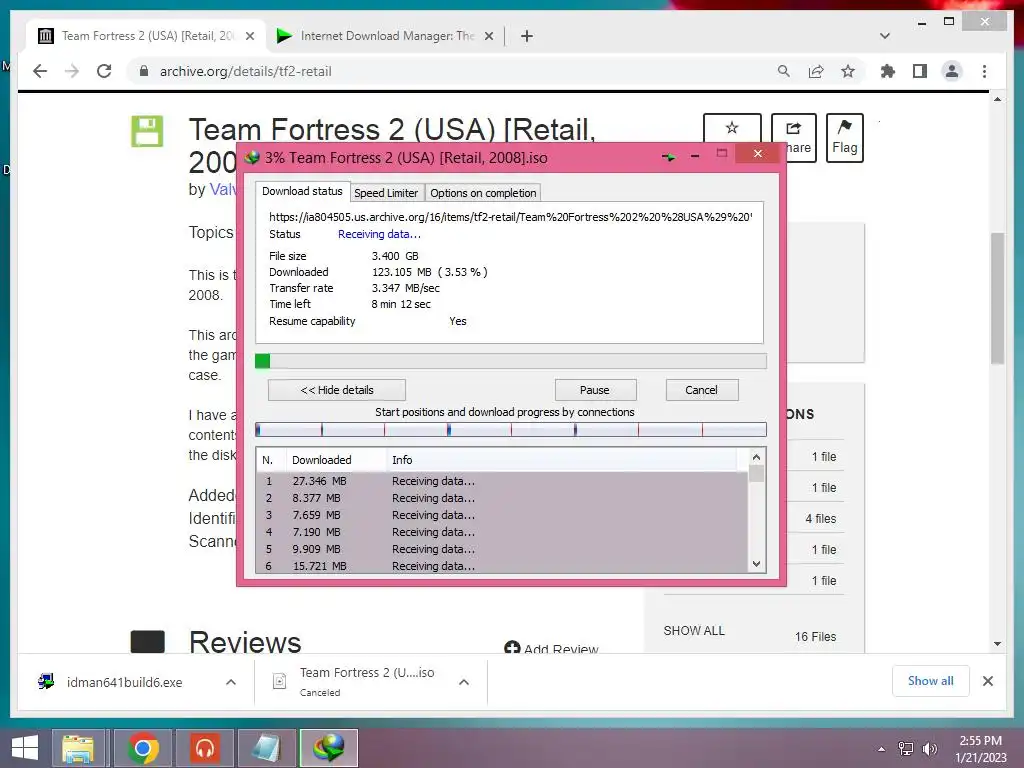Open the Chrome profile avatar
The image size is (1024, 768).
(952, 71)
